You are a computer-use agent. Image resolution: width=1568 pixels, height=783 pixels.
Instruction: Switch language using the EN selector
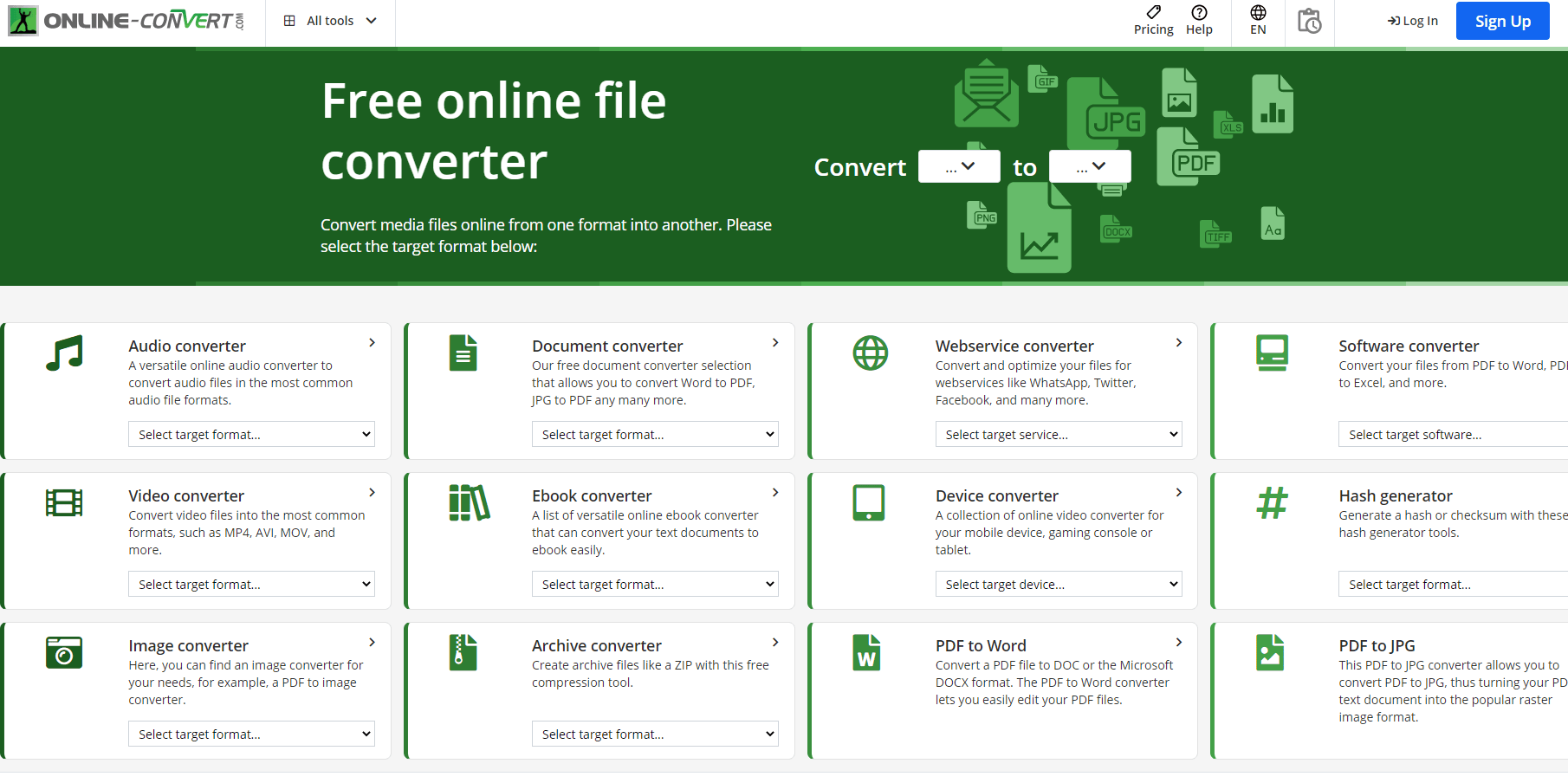click(x=1258, y=21)
